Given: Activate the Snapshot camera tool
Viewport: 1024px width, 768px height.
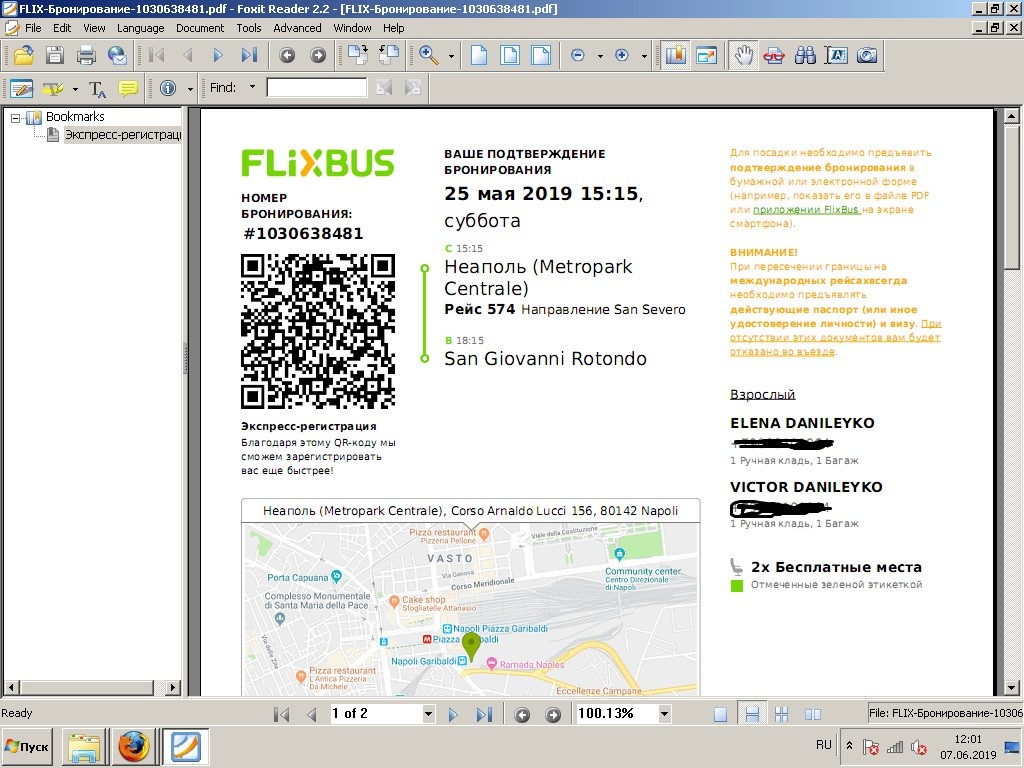Looking at the screenshot, I should pos(866,55).
